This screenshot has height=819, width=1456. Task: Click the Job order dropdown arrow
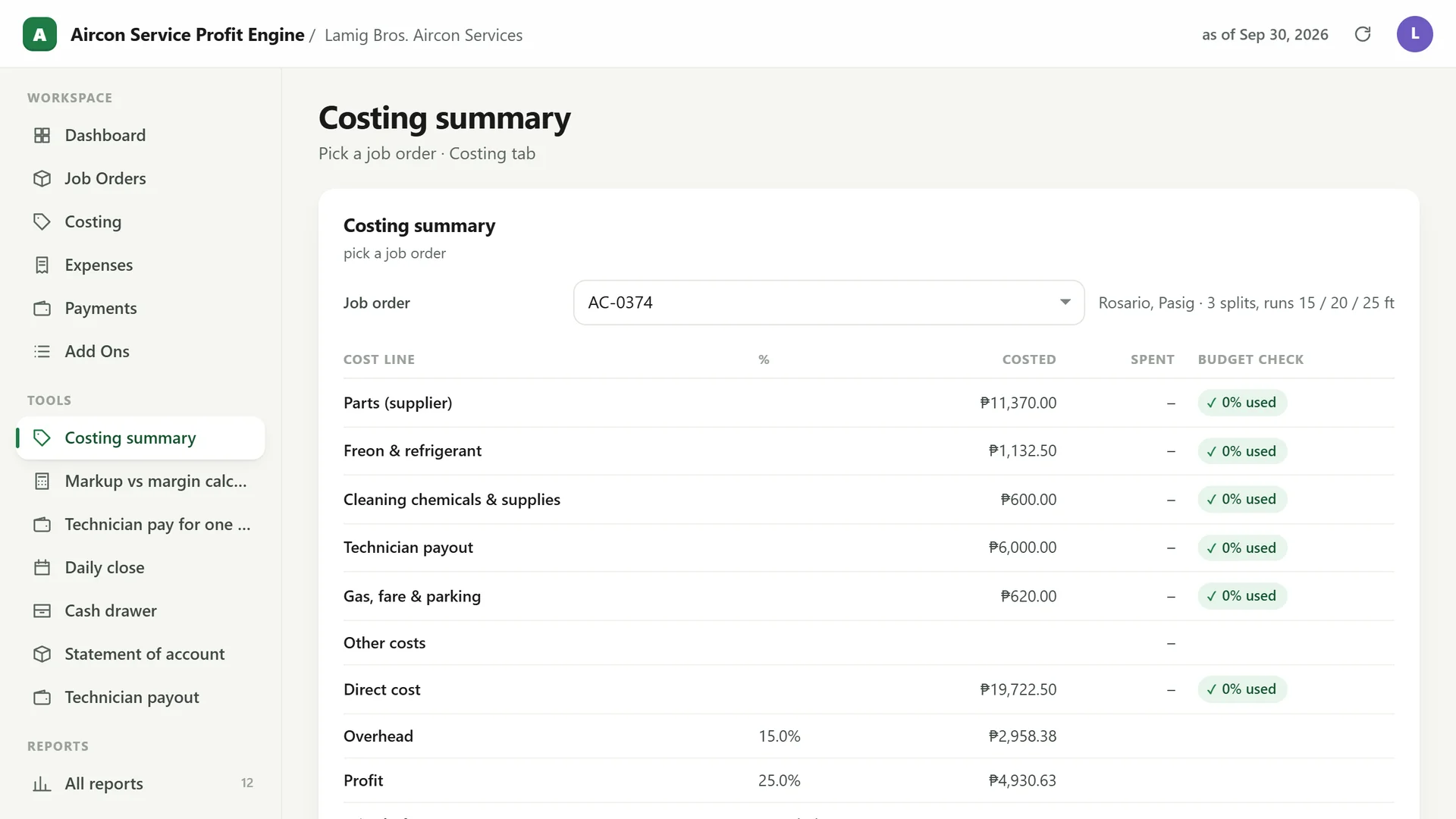click(x=1065, y=303)
